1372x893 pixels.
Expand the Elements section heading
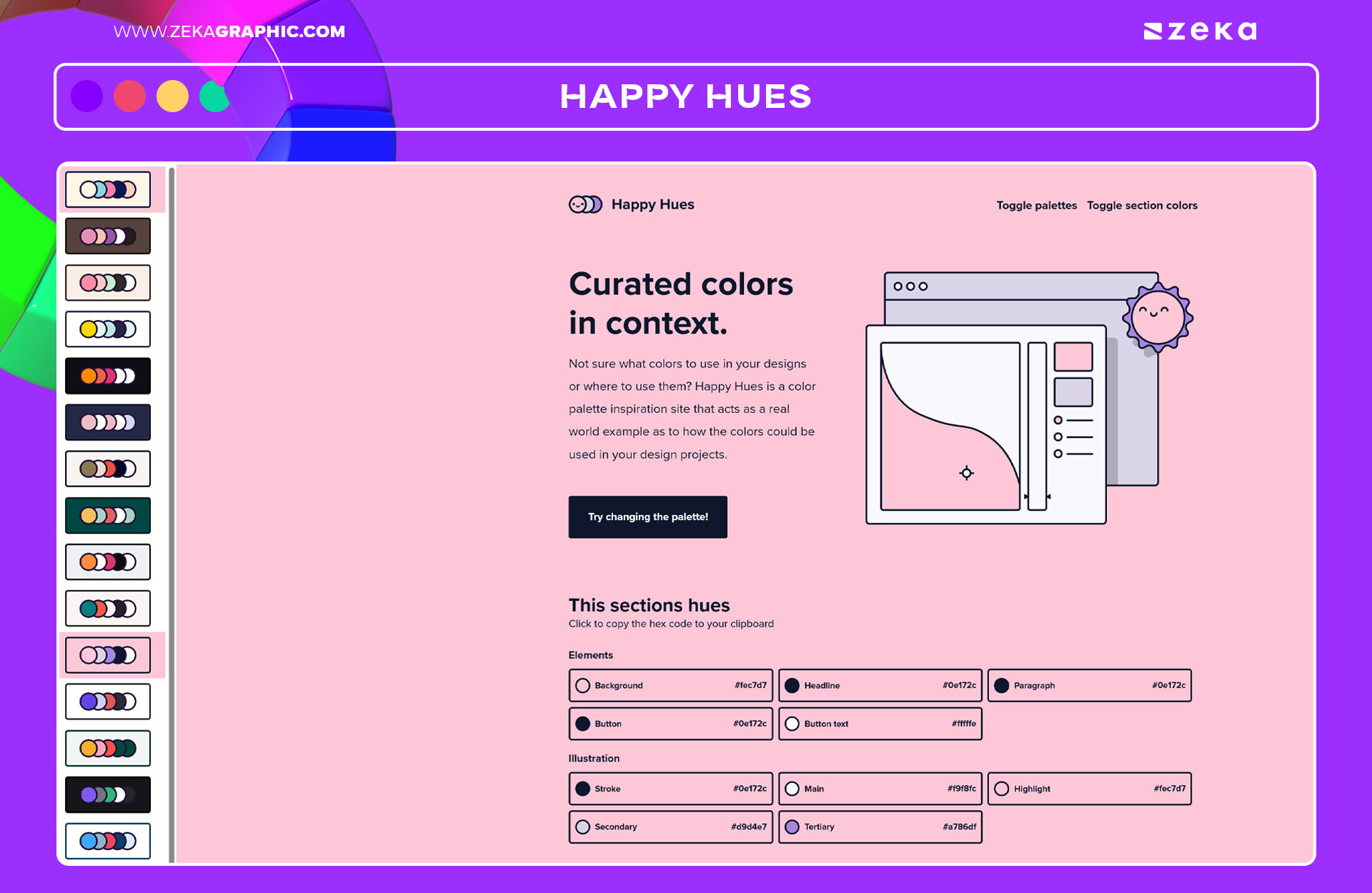[x=591, y=655]
